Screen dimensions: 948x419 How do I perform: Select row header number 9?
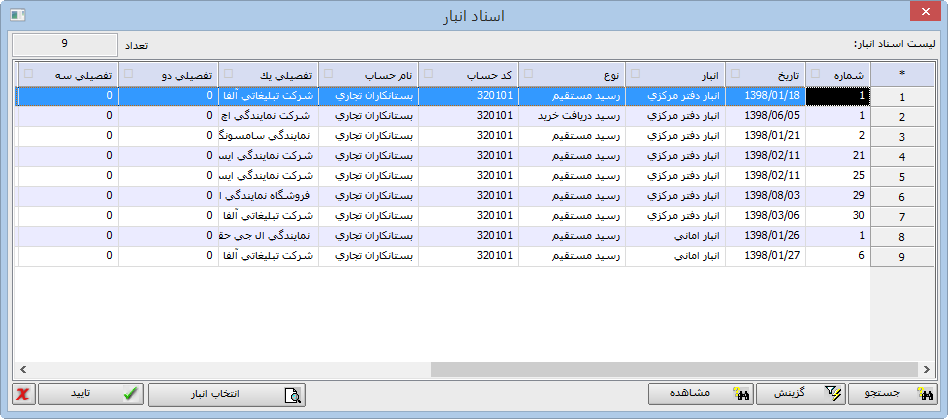click(902, 257)
